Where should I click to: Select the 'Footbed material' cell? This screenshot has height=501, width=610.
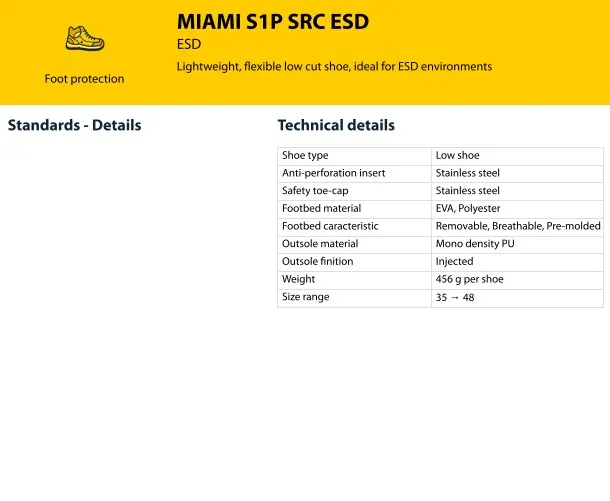(354, 209)
